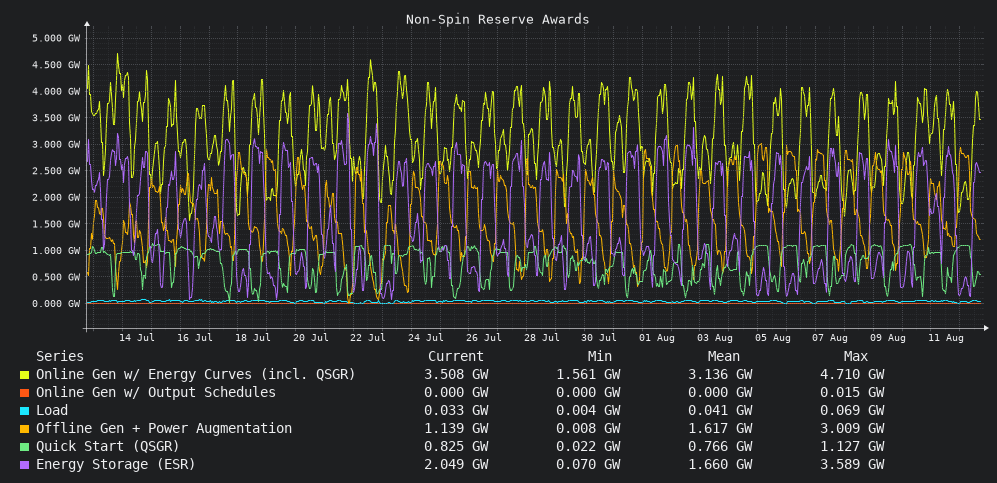997x483 pixels.
Task: Select the Quick Start (QSGR) series label
Action: [107, 447]
